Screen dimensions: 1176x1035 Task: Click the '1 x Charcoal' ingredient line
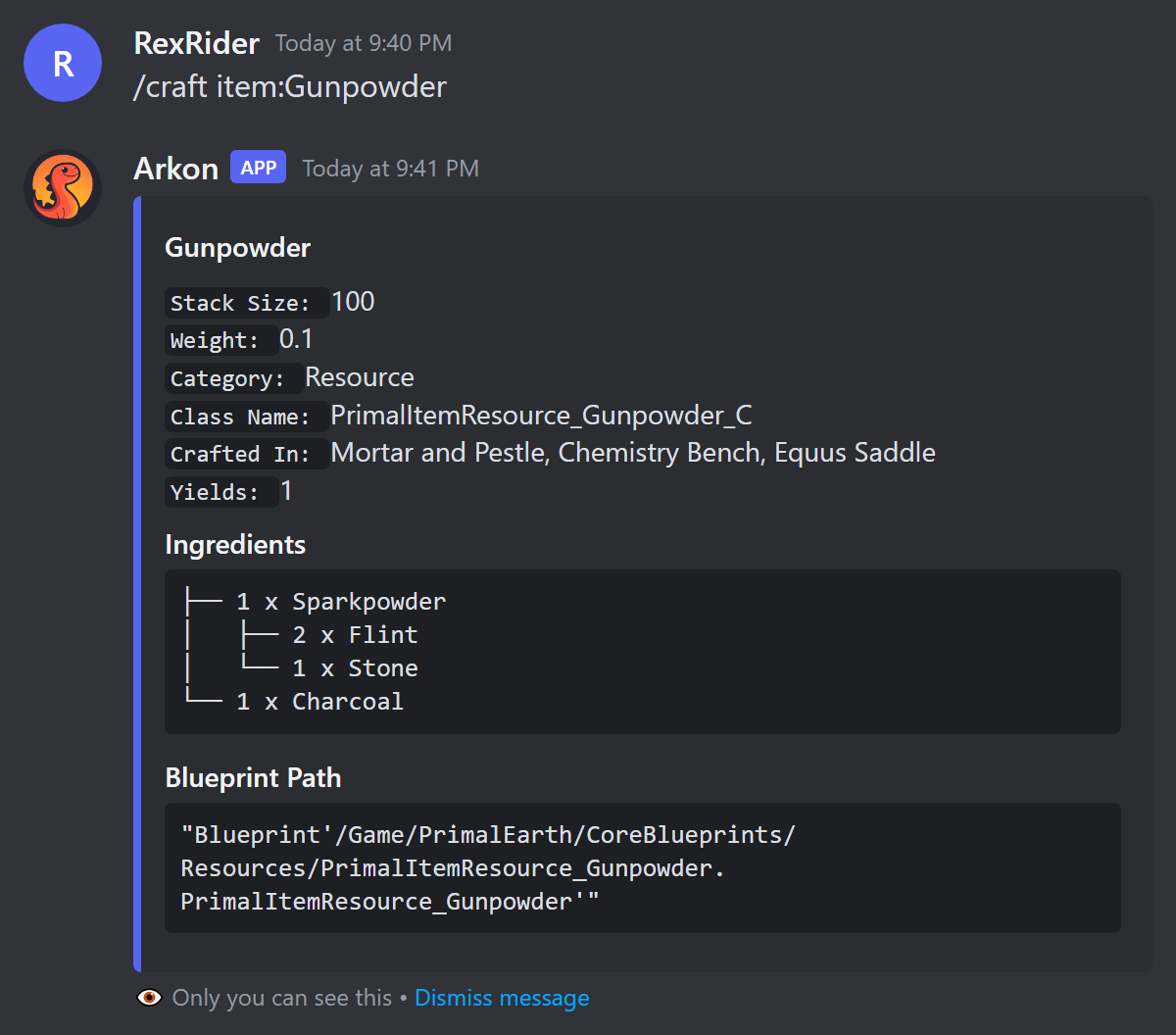[319, 701]
